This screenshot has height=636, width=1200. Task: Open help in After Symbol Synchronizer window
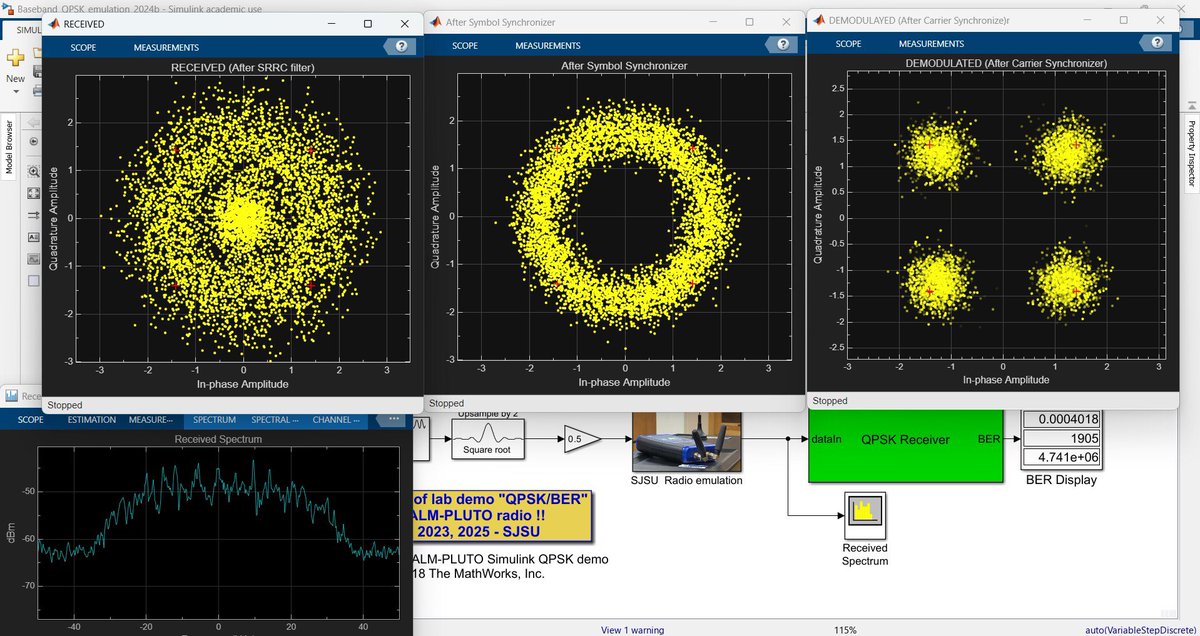point(783,46)
